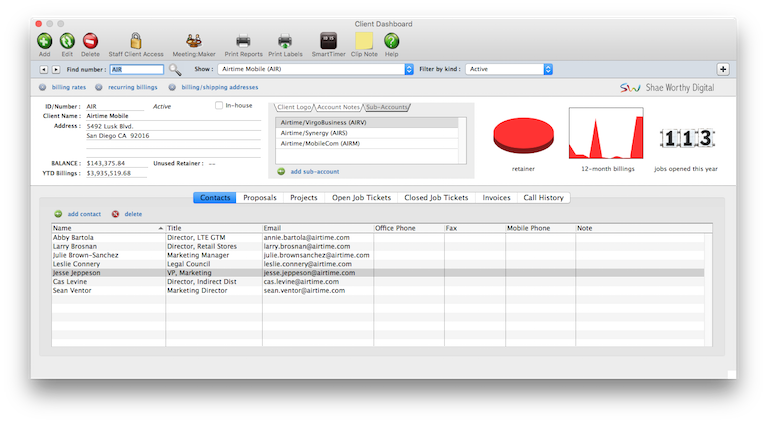Open the Invoices tab
767x423 pixels.
click(x=496, y=198)
